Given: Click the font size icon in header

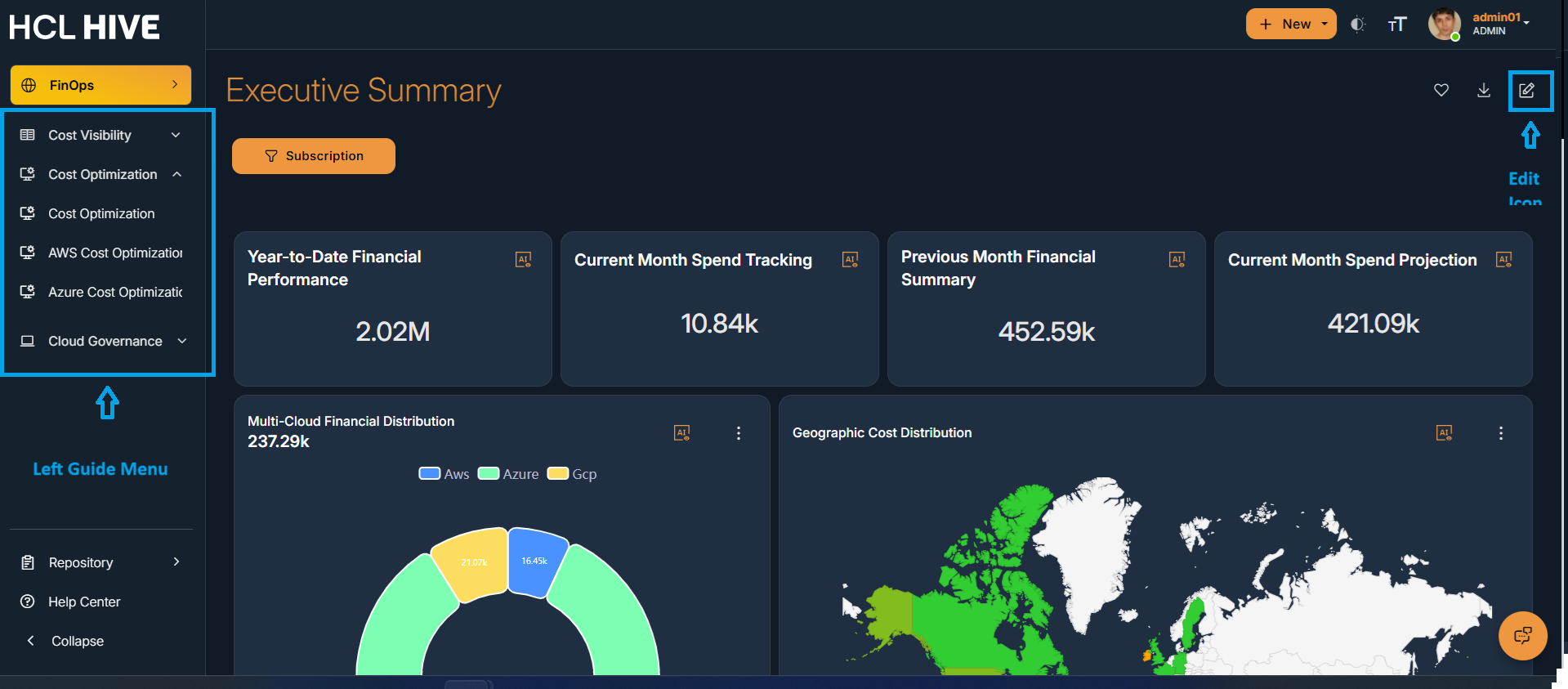Looking at the screenshot, I should pos(1397,25).
